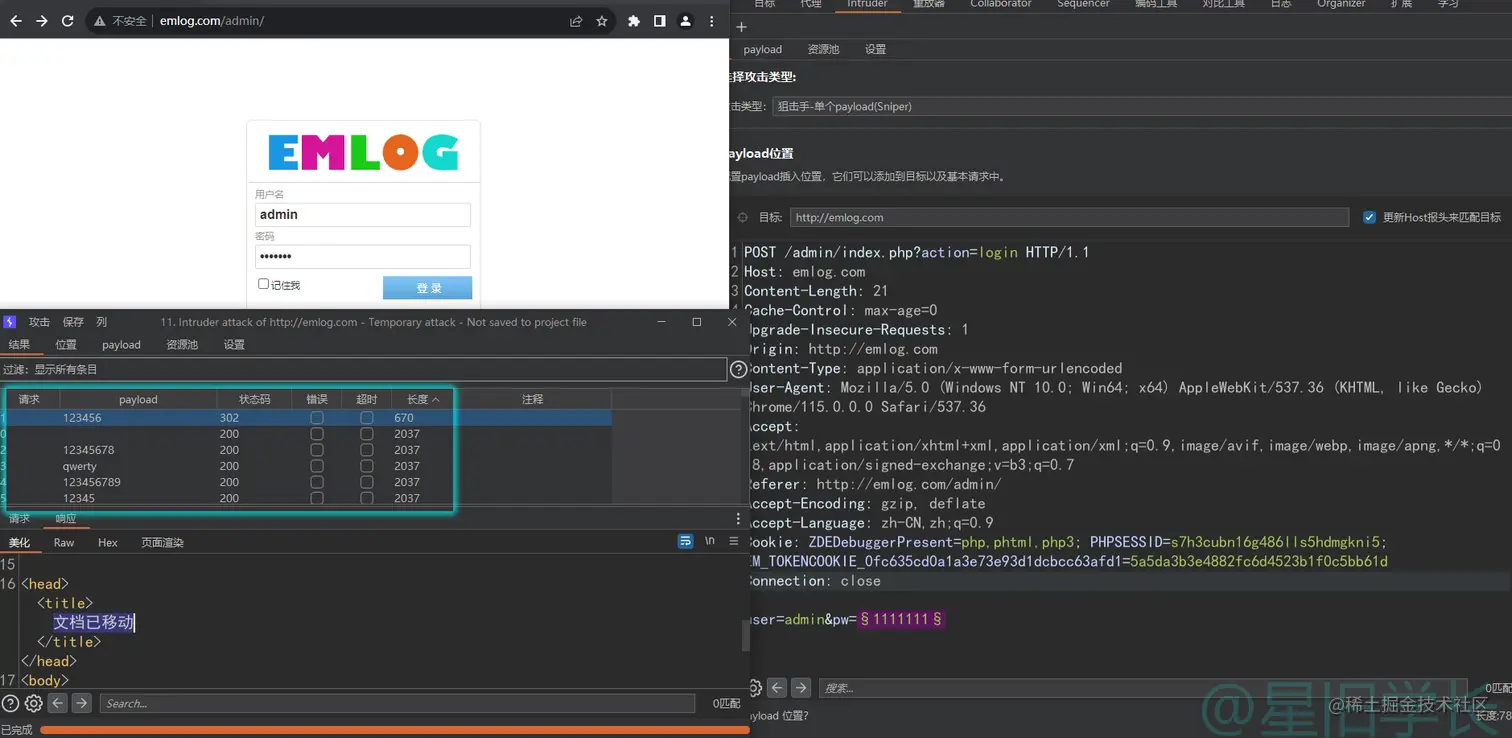Sort by the 状态码 column header
Image resolution: width=1512 pixels, height=738 pixels.
255,399
